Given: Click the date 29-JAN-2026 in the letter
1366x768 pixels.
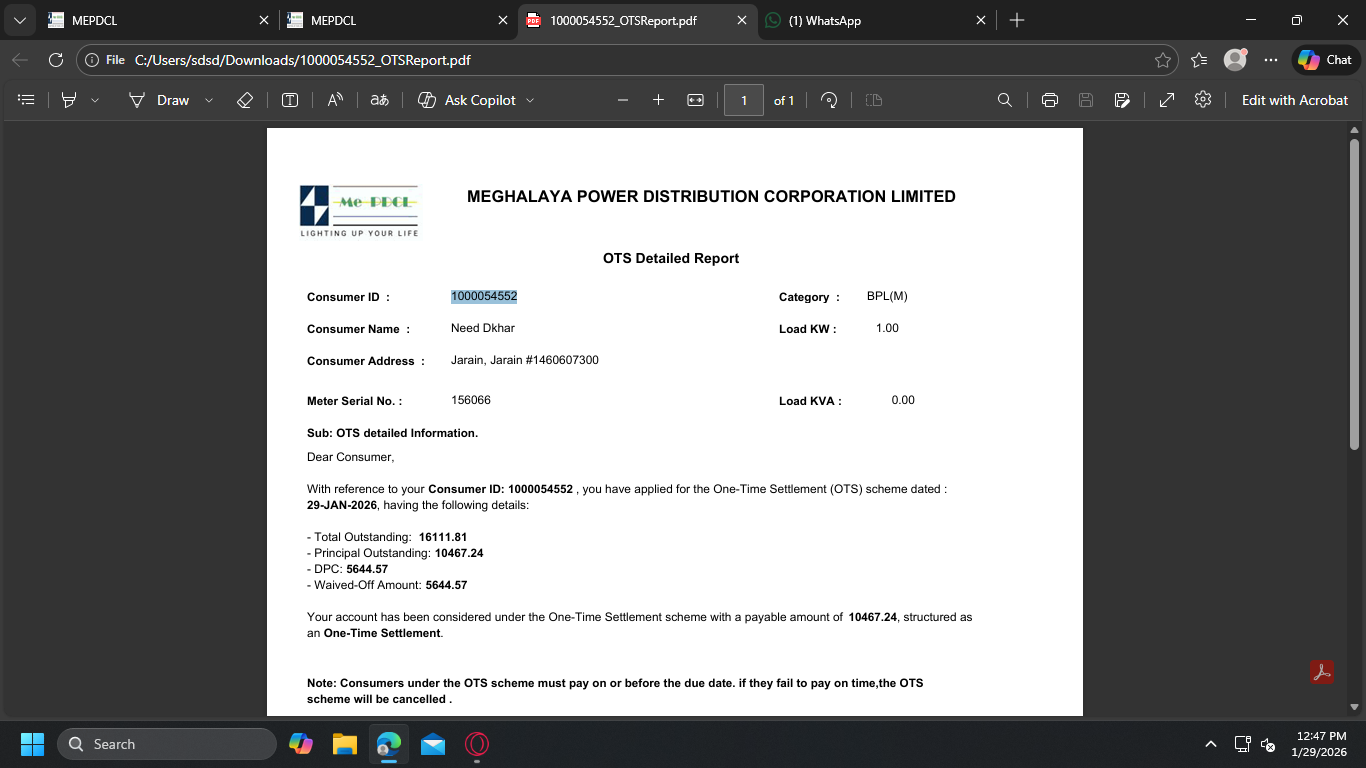Looking at the screenshot, I should pyautogui.click(x=342, y=505).
